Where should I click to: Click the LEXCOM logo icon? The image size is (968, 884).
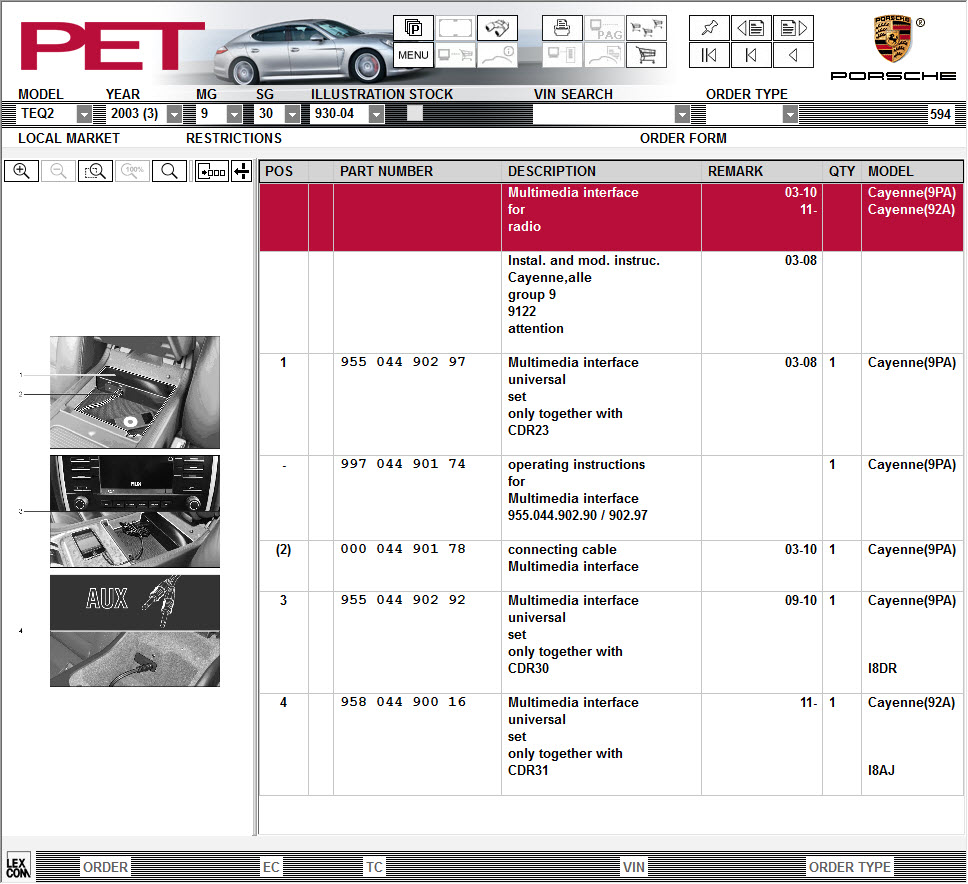18,865
